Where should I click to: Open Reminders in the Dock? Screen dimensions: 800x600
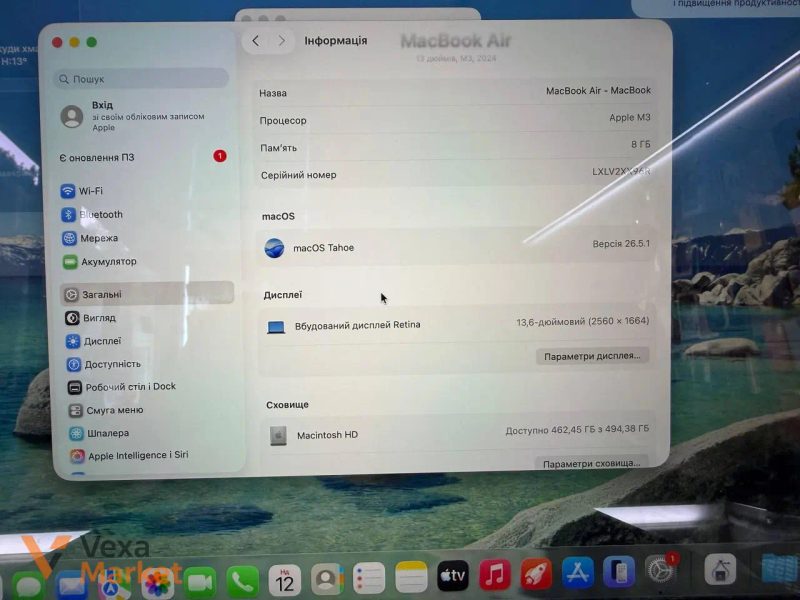click(x=369, y=578)
